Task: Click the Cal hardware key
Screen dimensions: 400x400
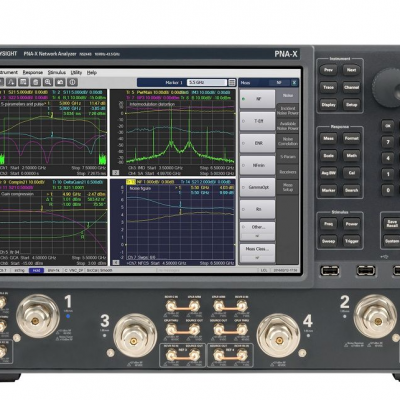Action: coord(351,173)
